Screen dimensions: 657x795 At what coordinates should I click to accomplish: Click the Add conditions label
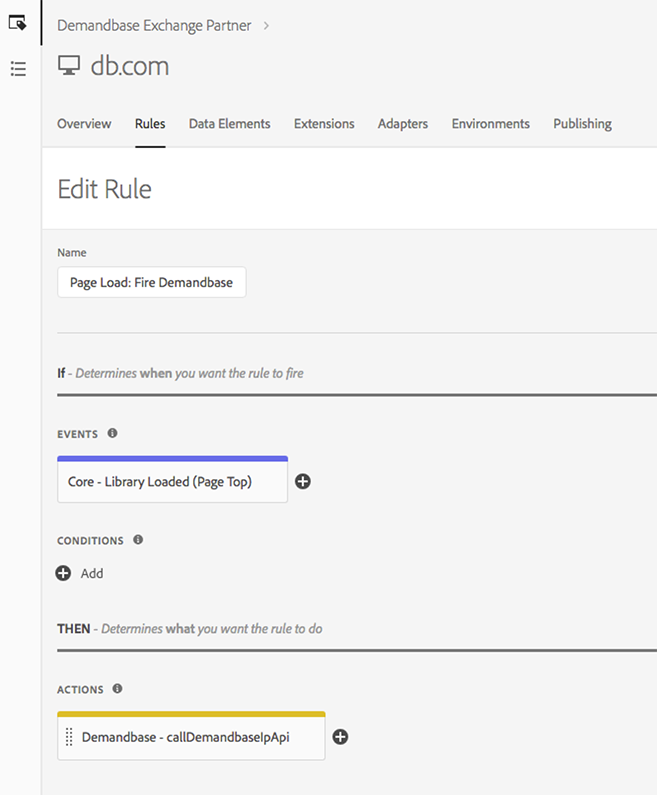coord(92,573)
